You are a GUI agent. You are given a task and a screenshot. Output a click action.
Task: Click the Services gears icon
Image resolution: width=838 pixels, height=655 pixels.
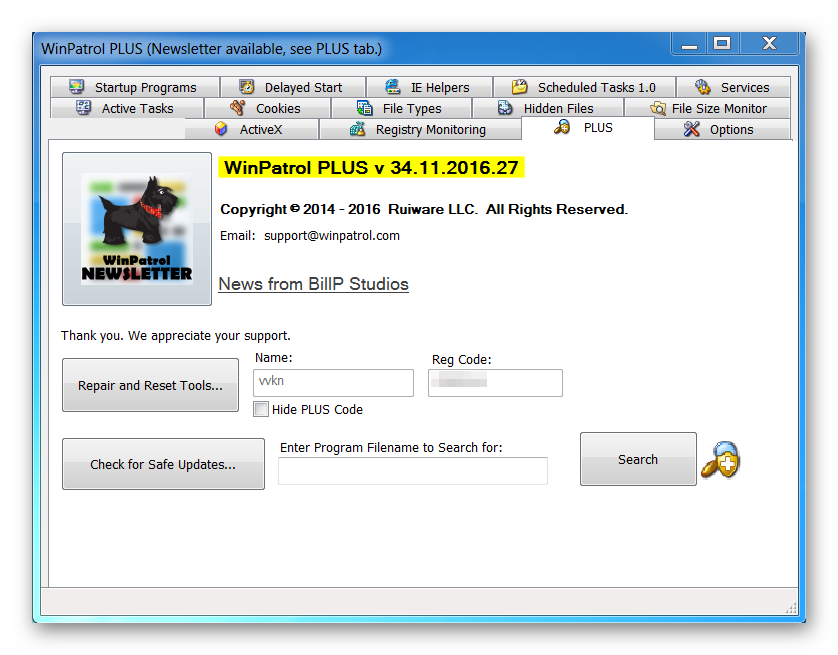[703, 87]
